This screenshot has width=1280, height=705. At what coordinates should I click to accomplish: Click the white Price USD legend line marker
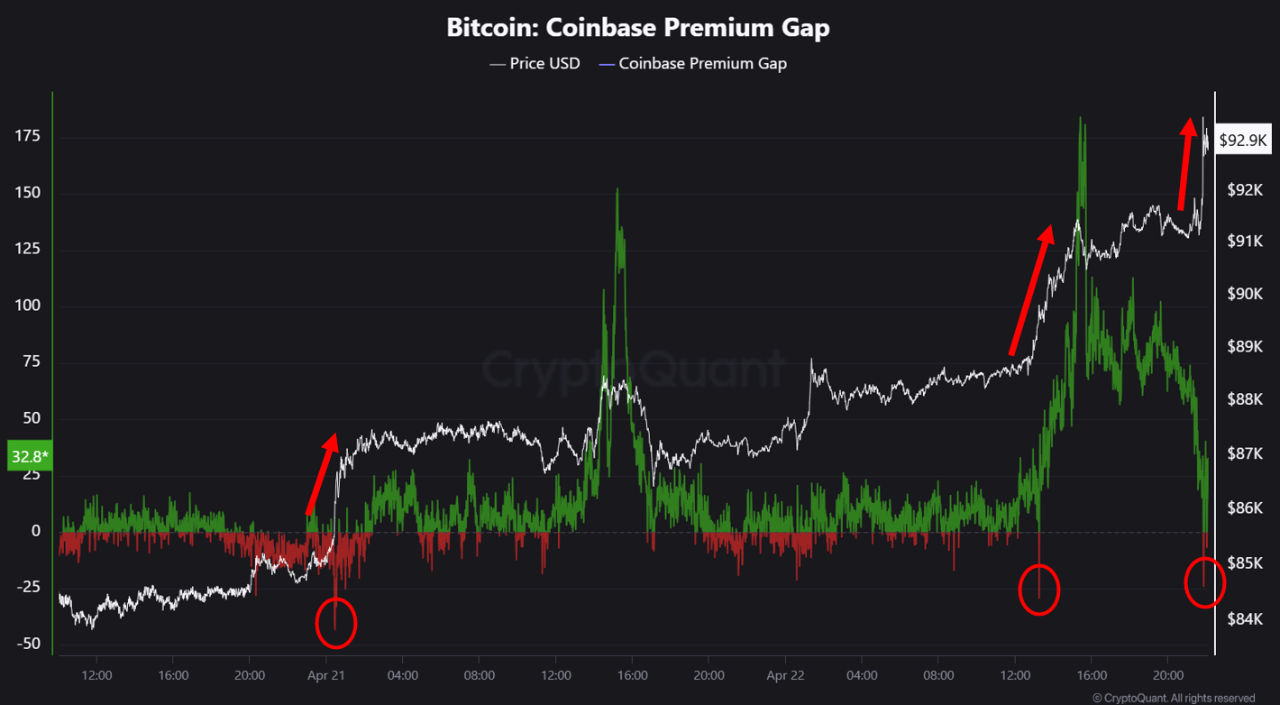[x=497, y=64]
